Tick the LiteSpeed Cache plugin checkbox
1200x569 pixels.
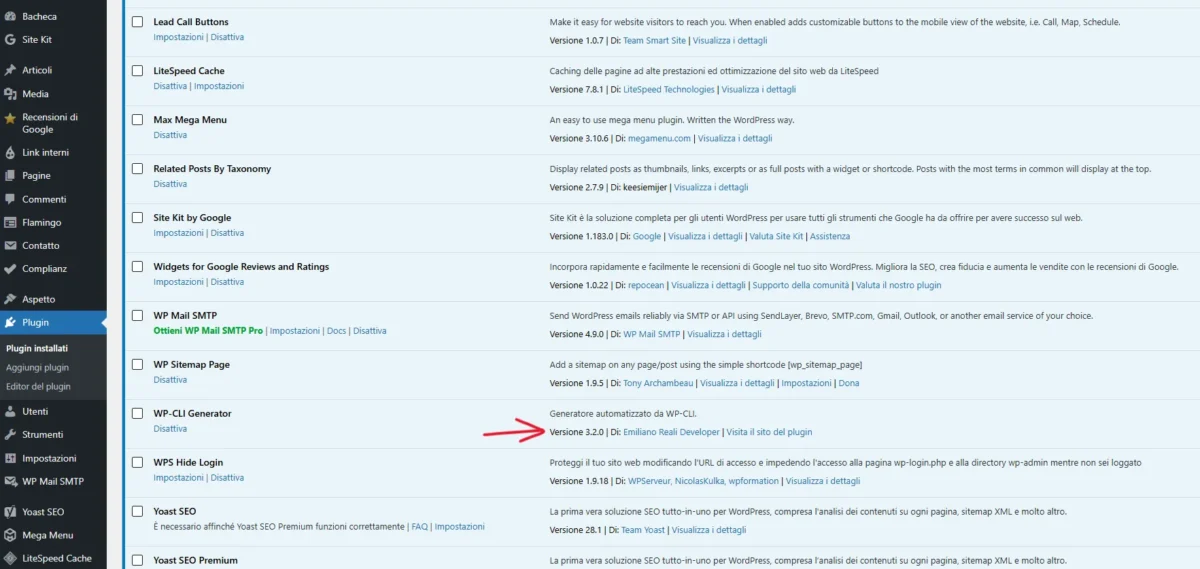point(138,71)
